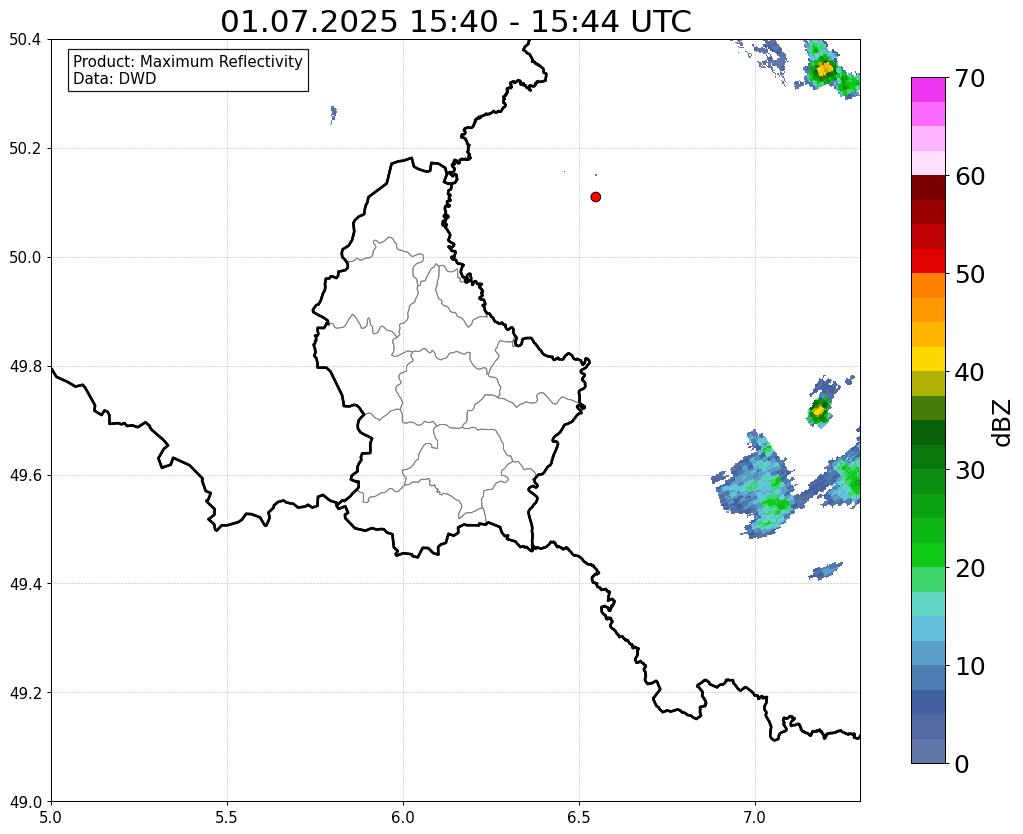Click the latitude tick label "50.2"
1023x834 pixels.
tap(25, 149)
